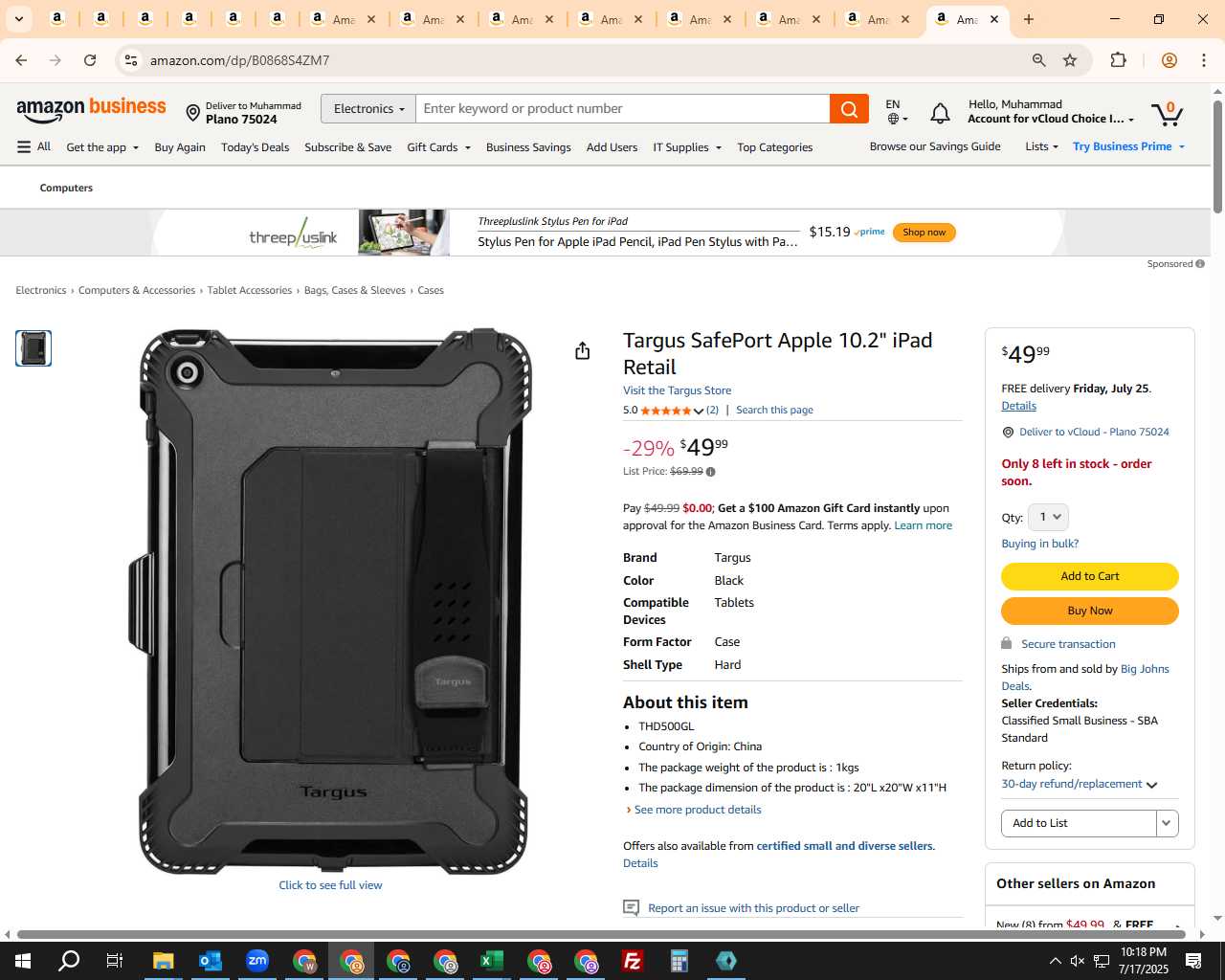The height and width of the screenshot is (980, 1225).
Task: Click the report issue speech icon
Action: coord(631,907)
